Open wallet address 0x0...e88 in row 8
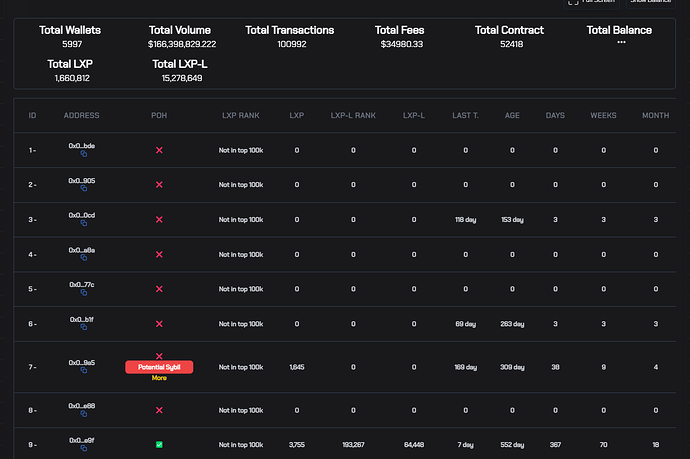This screenshot has height=459, width=690. [x=82, y=405]
